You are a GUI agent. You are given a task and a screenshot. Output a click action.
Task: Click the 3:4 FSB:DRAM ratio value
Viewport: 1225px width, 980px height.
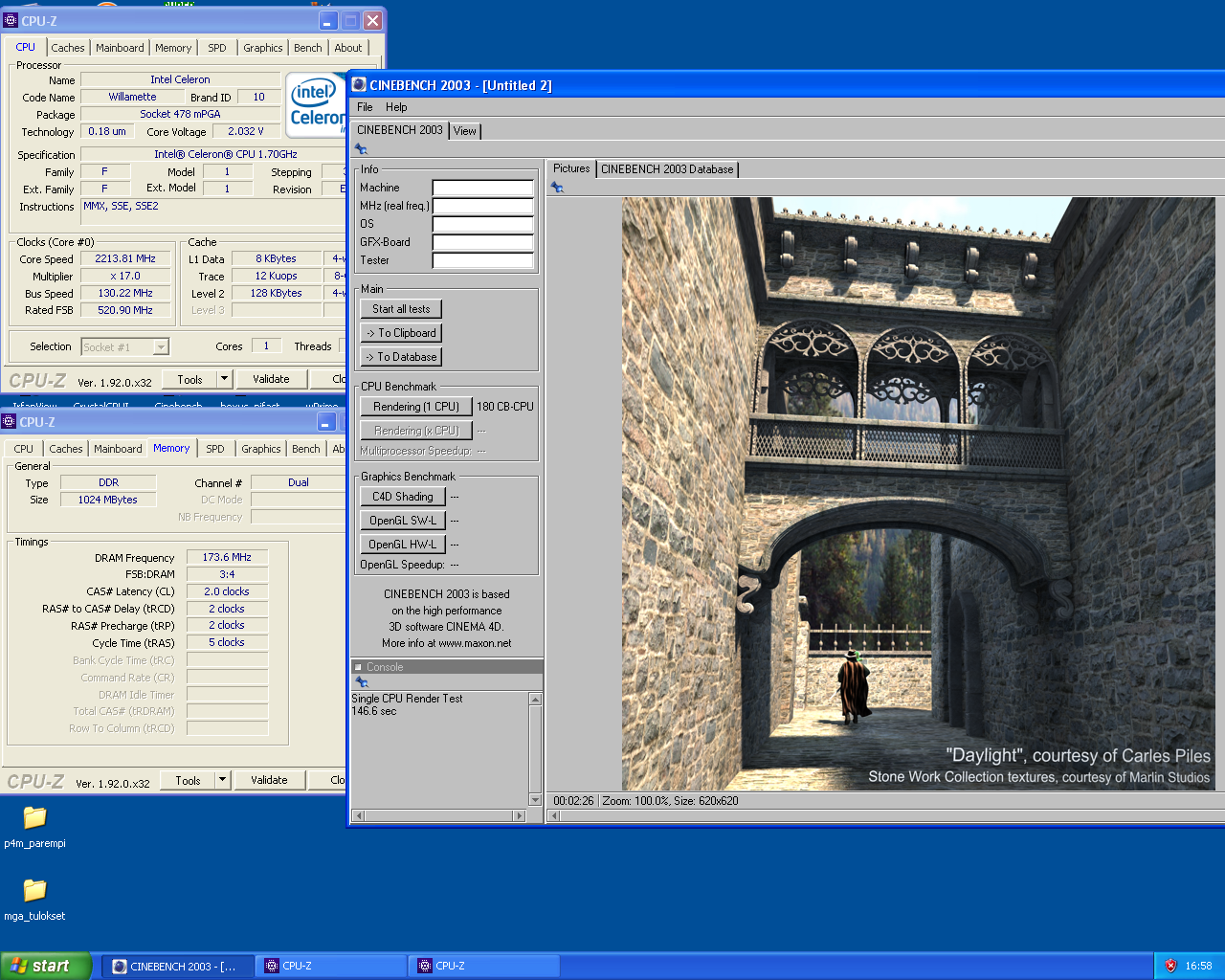(x=227, y=574)
